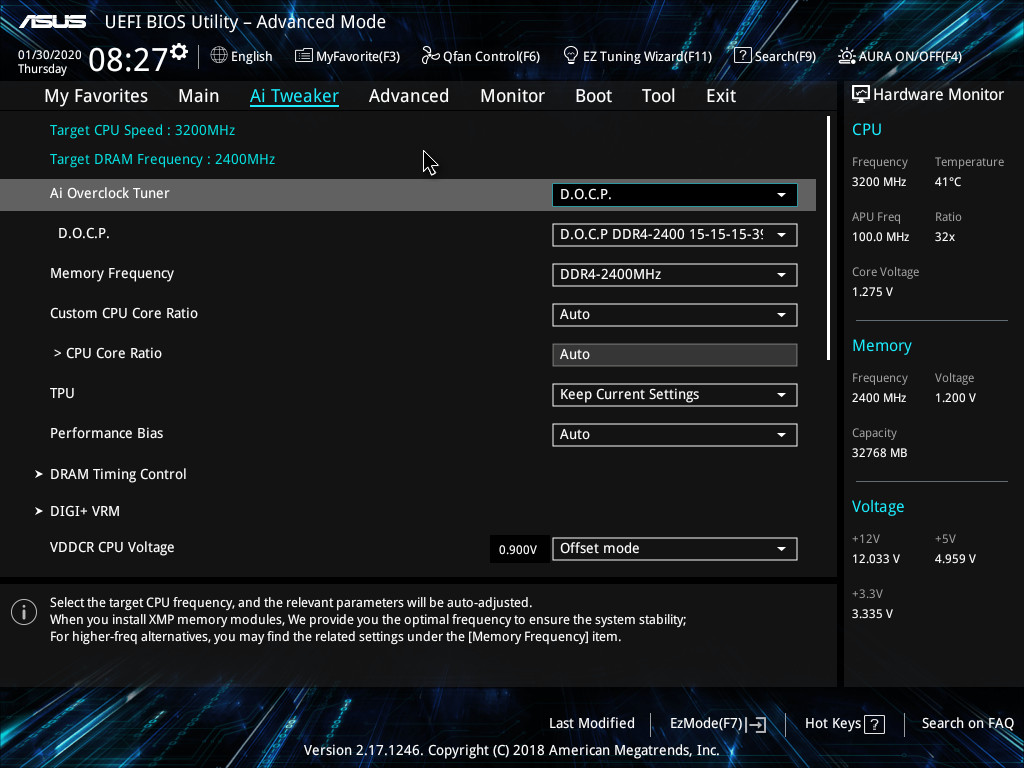Click Core Voltage 1.275 V value
This screenshot has height=768, width=1024.
(x=872, y=292)
